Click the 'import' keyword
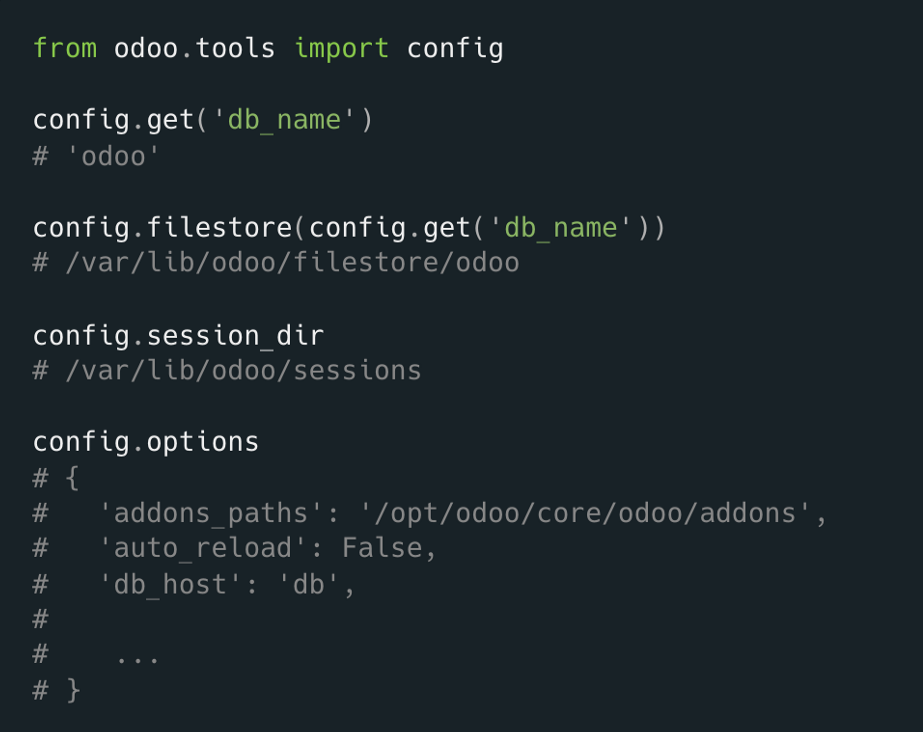This screenshot has height=732, width=923. [341, 48]
